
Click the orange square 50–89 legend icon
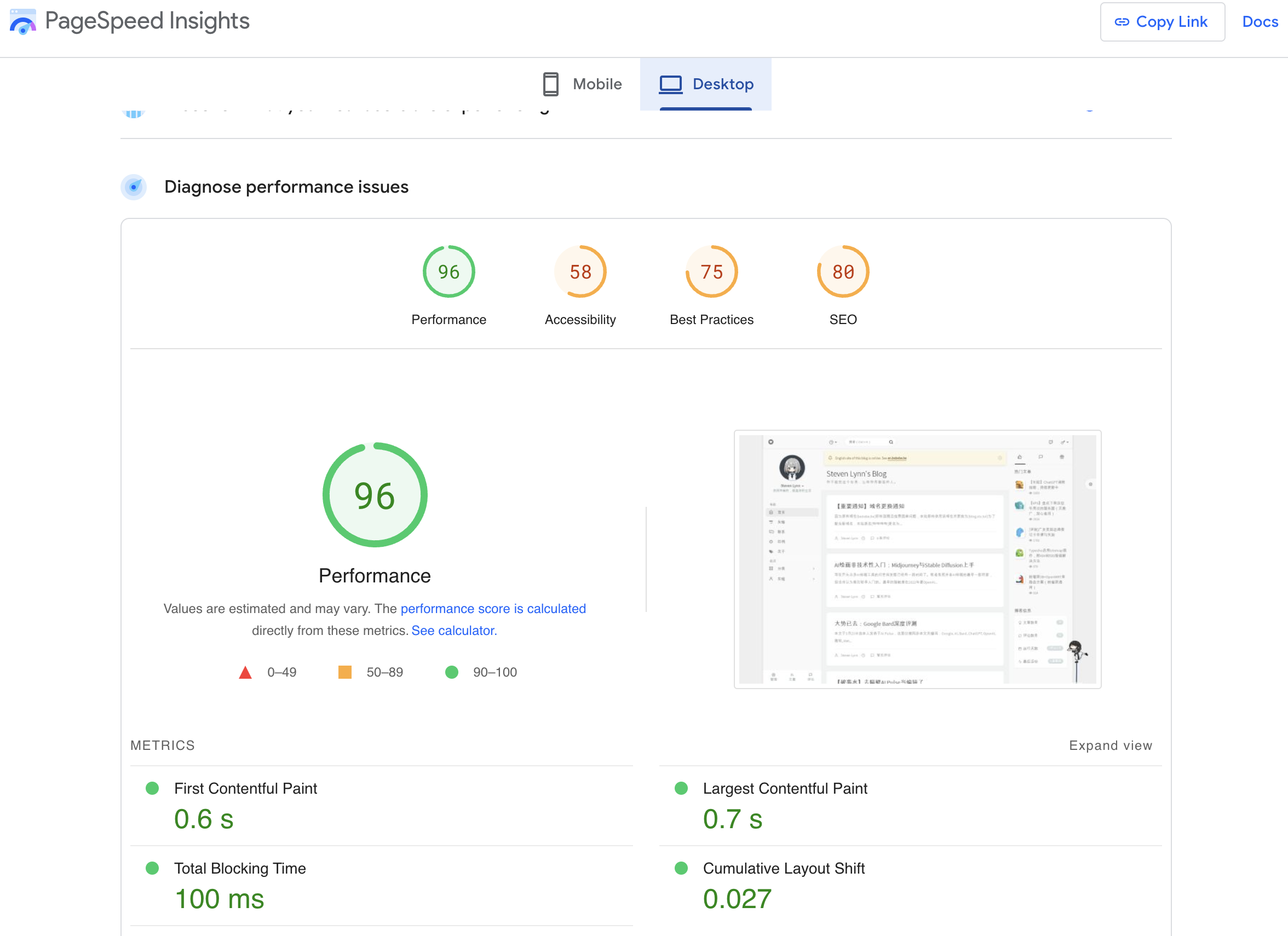tap(344, 672)
